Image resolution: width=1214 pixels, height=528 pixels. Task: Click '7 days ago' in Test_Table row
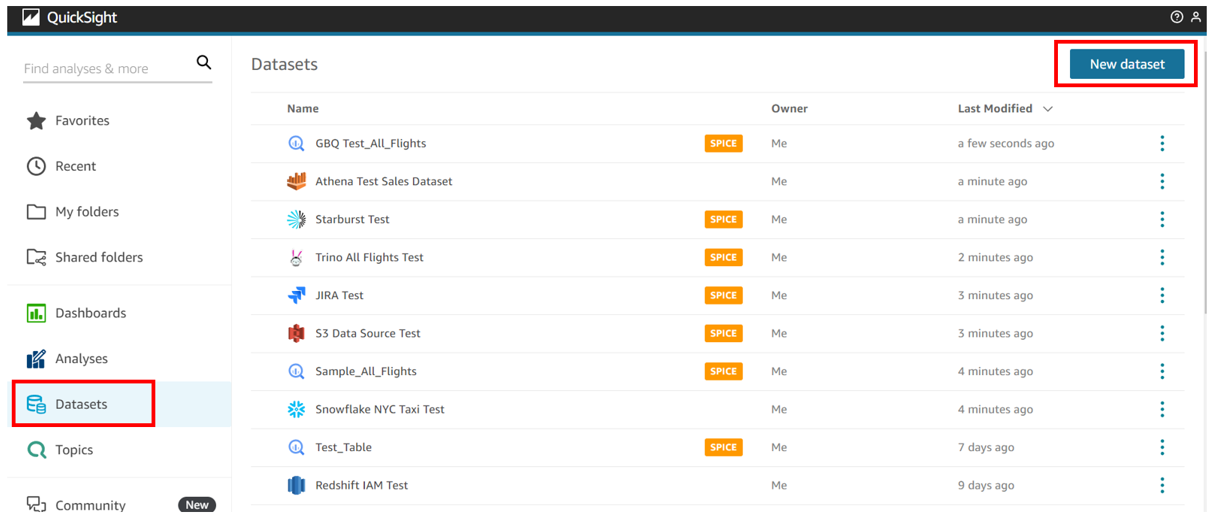[986, 448]
